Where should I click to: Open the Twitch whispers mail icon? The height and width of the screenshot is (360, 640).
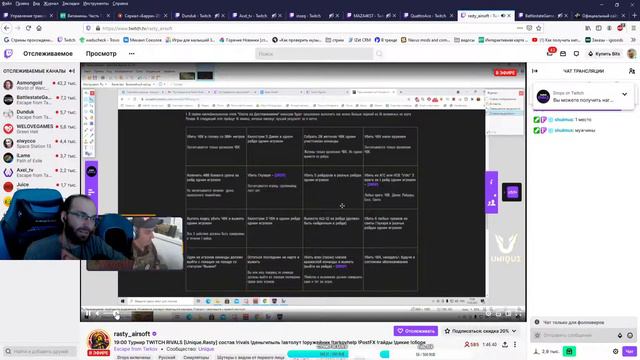pos(563,53)
